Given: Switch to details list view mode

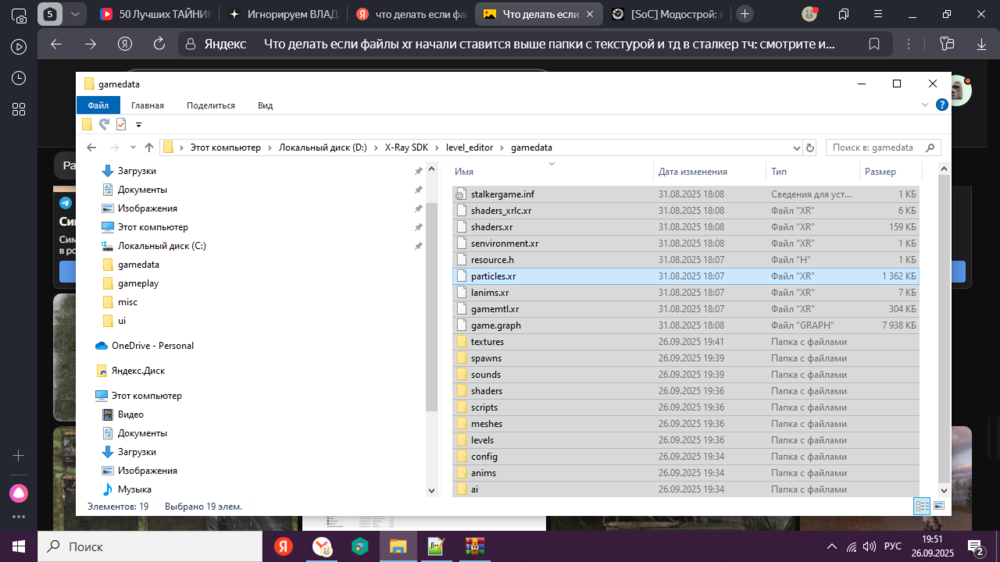Looking at the screenshot, I should pos(922,506).
